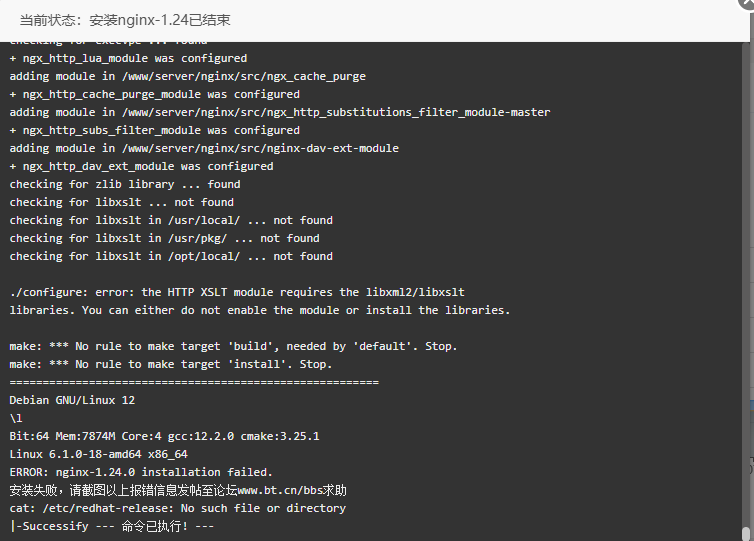Click the log scrollbar thumb at bottom

pyautogui.click(x=746, y=533)
